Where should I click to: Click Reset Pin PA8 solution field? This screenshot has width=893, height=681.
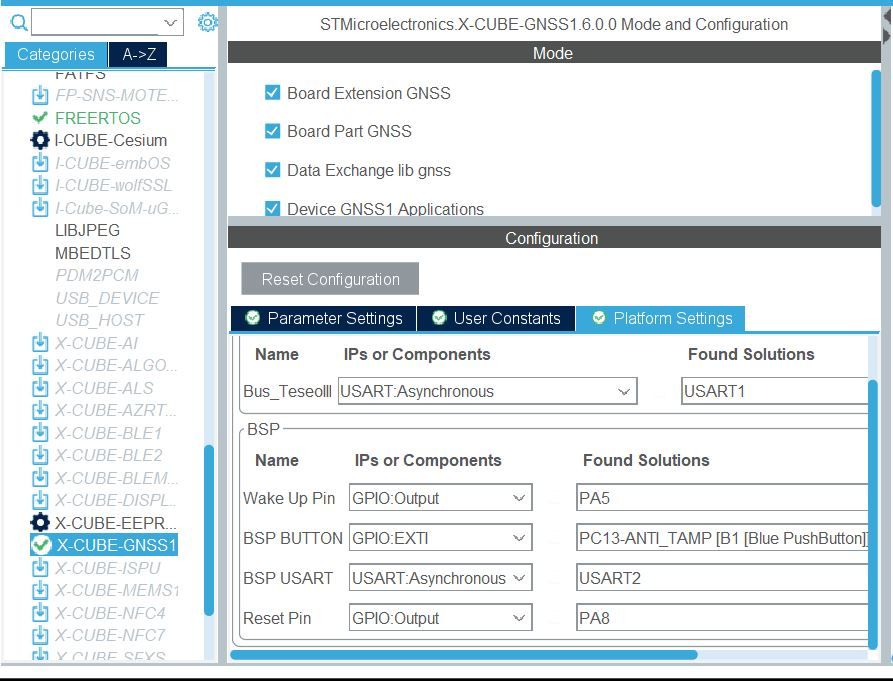click(x=722, y=618)
